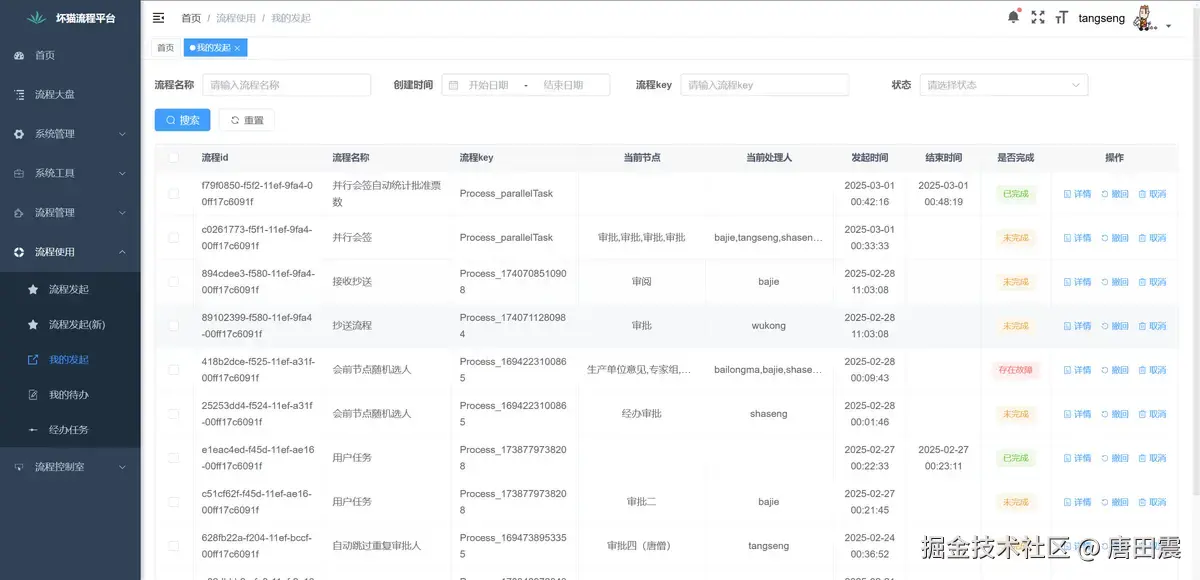Click the 发起时间 column header
Viewport: 1200px width, 580px height.
[x=869, y=158]
